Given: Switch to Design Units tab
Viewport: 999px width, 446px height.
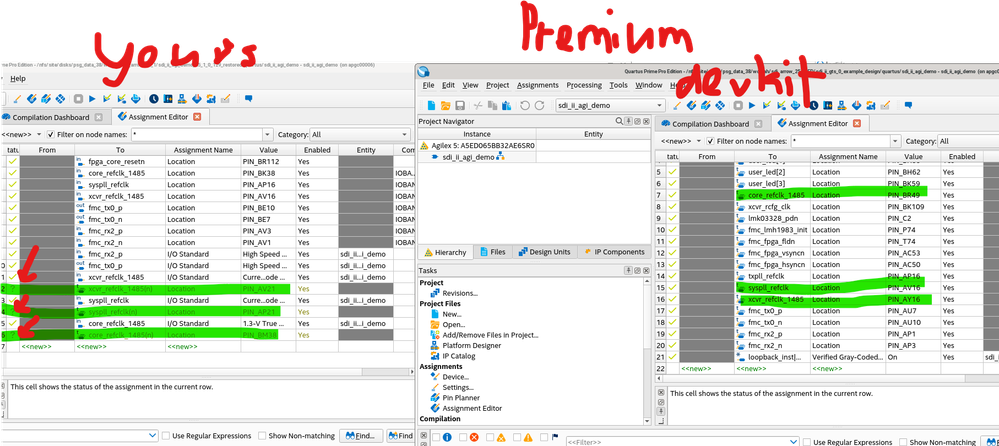Looking at the screenshot, I should 545,252.
